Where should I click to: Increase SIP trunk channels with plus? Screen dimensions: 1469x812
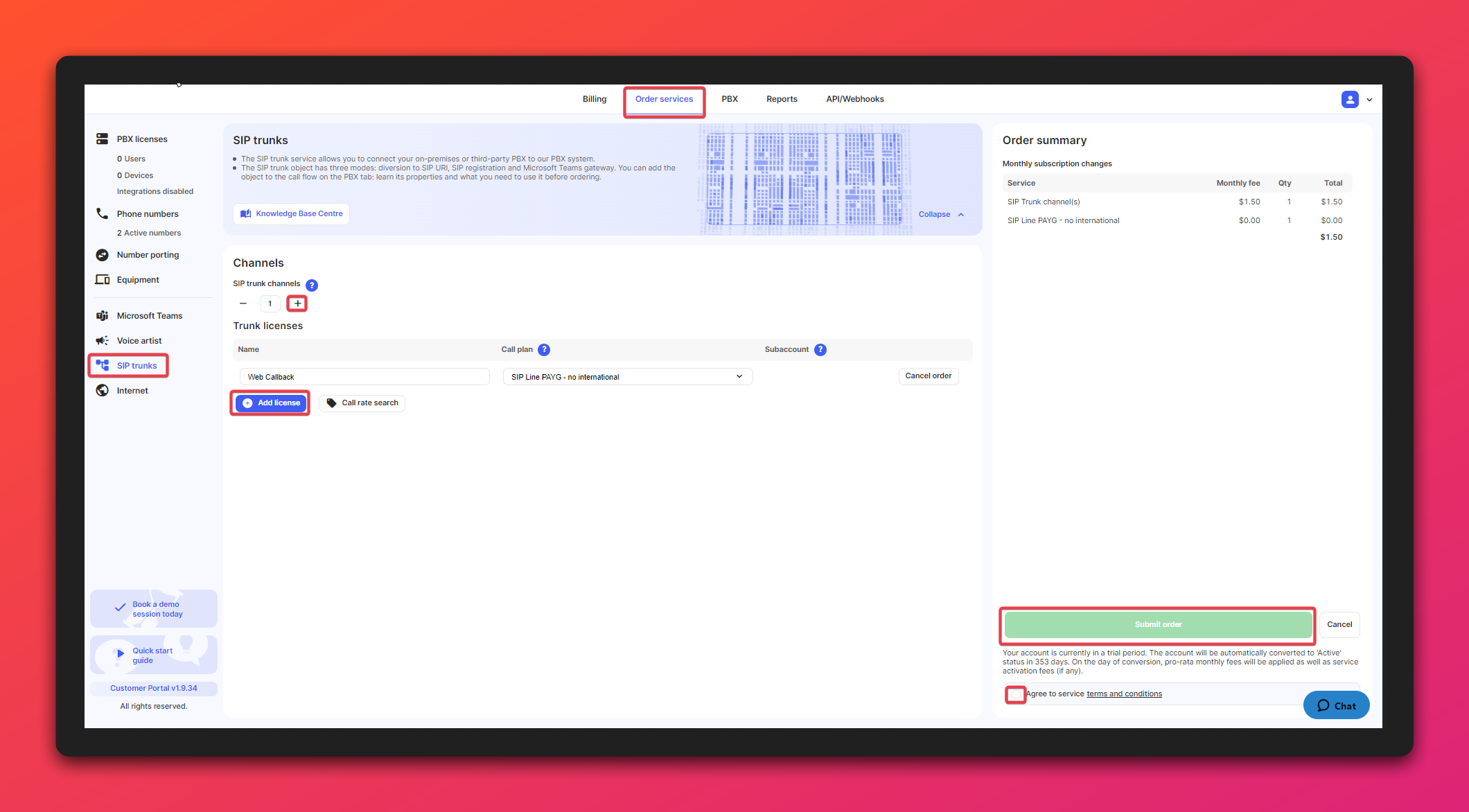pyautogui.click(x=297, y=303)
